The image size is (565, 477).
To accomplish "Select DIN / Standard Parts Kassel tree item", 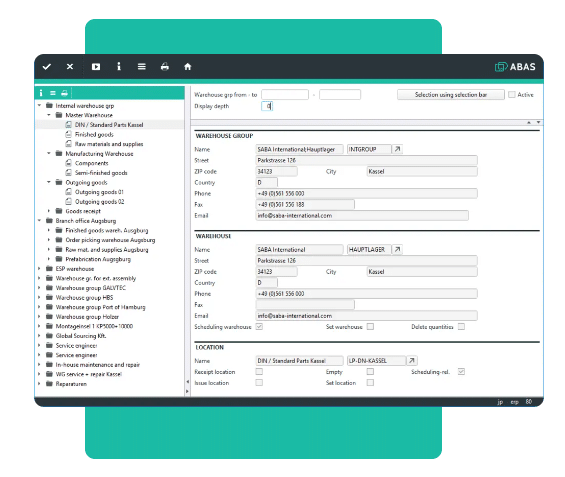I will [109, 125].
